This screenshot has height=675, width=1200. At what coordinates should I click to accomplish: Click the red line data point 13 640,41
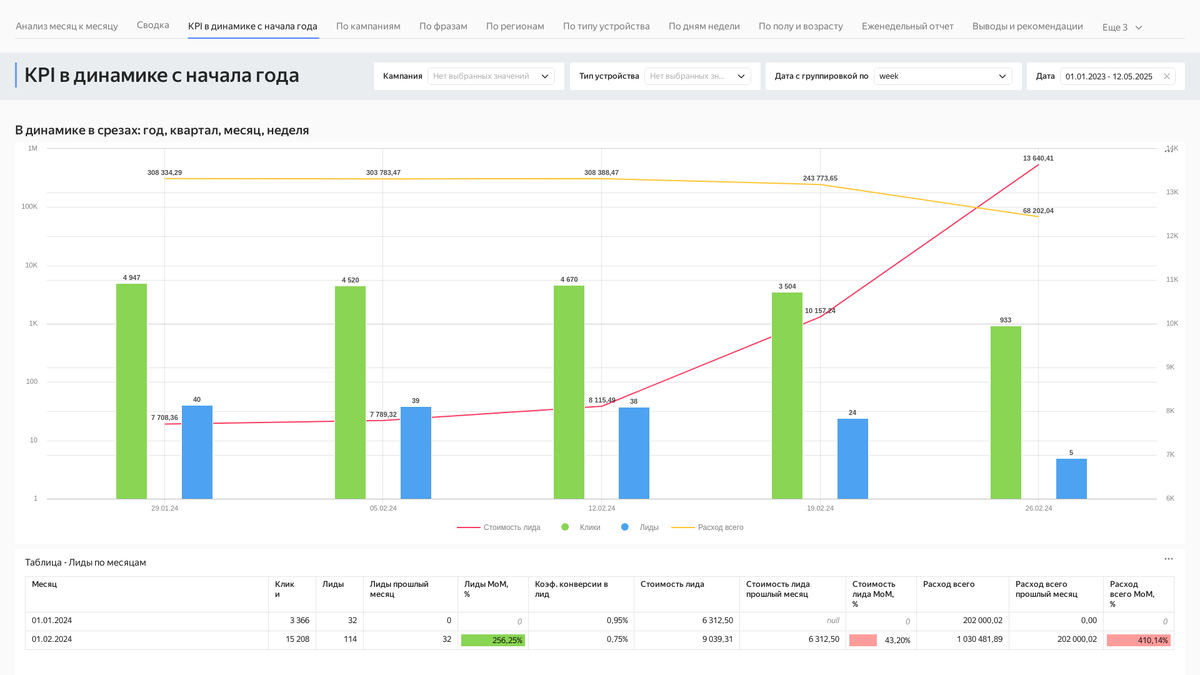click(1039, 164)
